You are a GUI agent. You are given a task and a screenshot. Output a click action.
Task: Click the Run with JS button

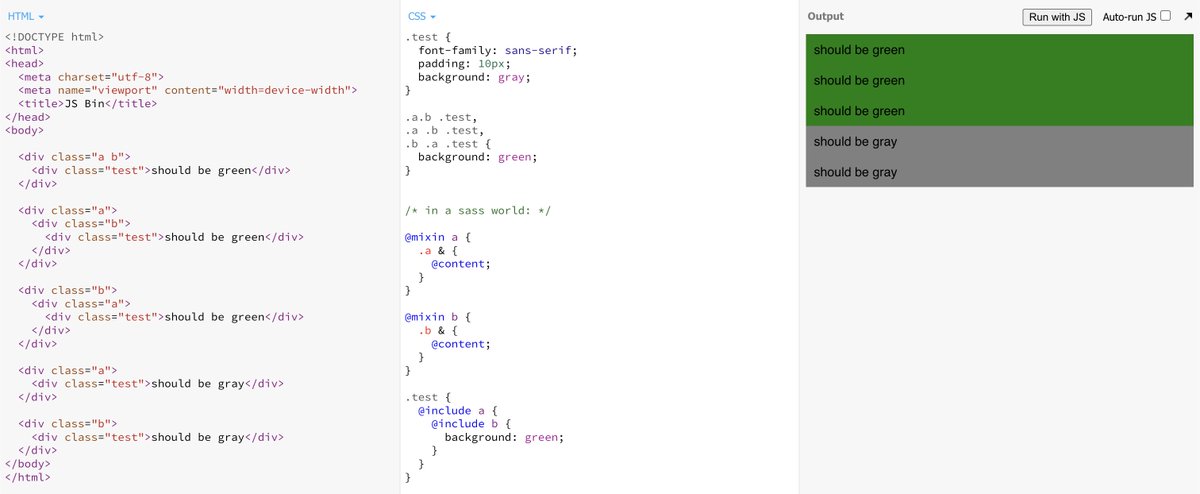point(1058,17)
